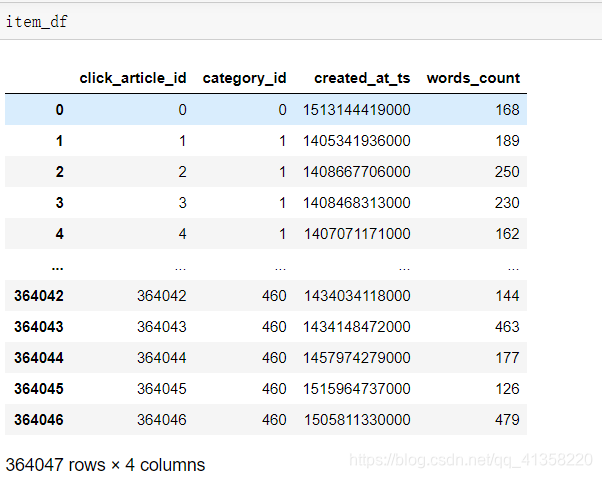Image resolution: width=602 pixels, height=478 pixels.
Task: Select the category_id column header
Action: pos(245,78)
